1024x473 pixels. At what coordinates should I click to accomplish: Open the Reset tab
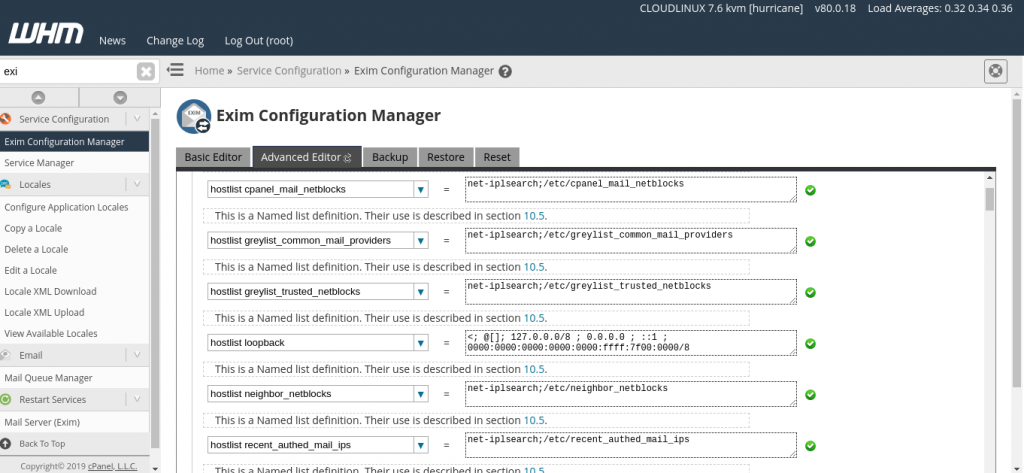(x=497, y=157)
